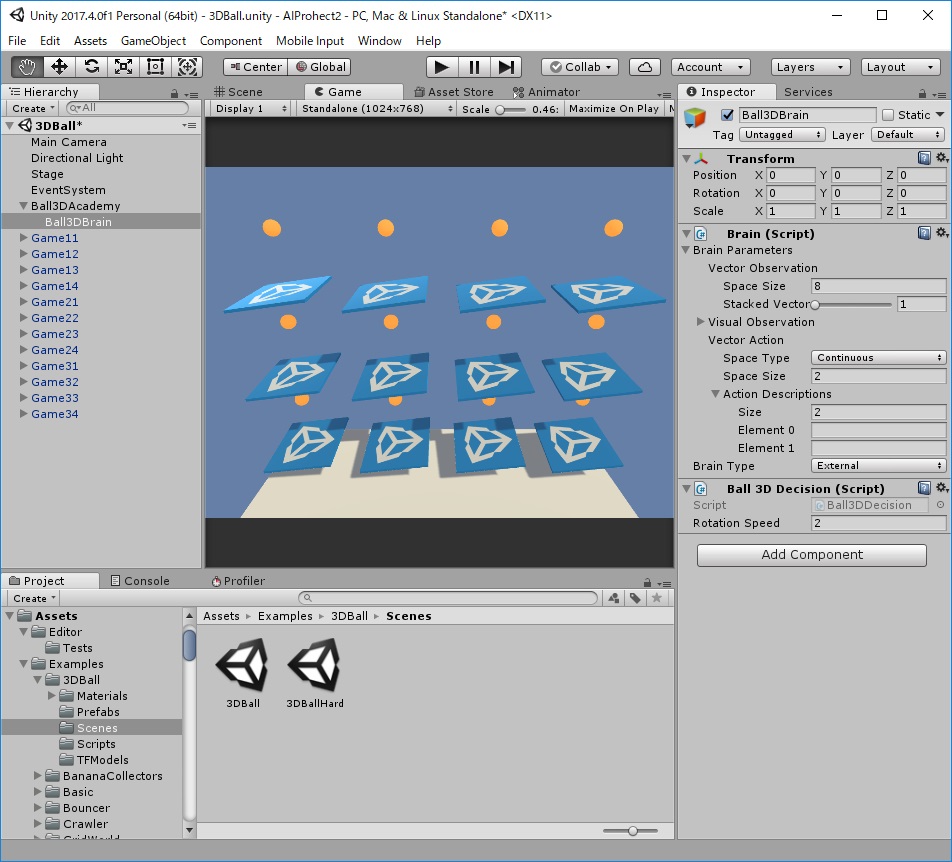Click the Add Component button
The width and height of the screenshot is (952, 862).
tap(811, 555)
